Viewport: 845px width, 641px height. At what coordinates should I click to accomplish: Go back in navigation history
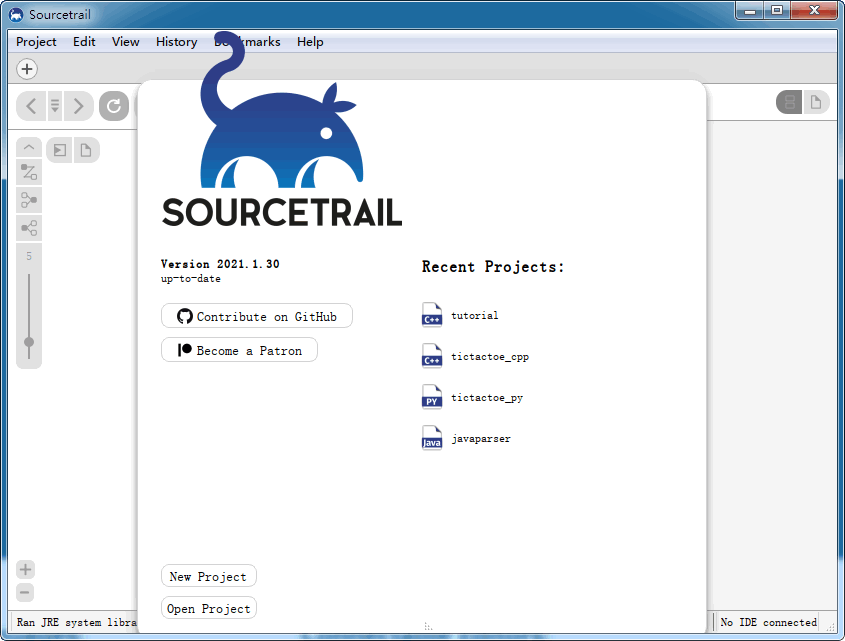click(x=31, y=106)
